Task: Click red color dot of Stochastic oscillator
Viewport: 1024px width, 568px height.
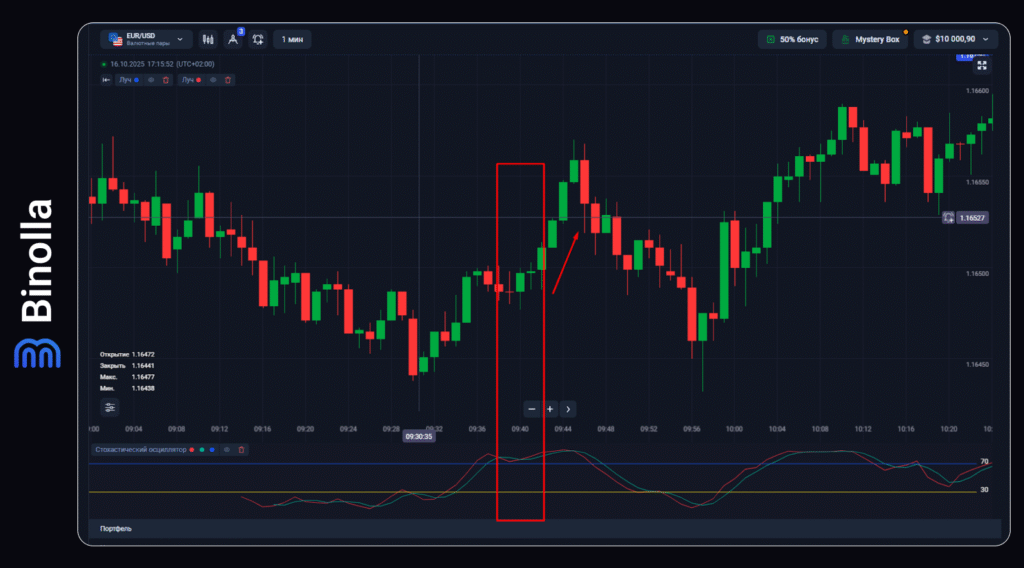Action: click(x=191, y=450)
